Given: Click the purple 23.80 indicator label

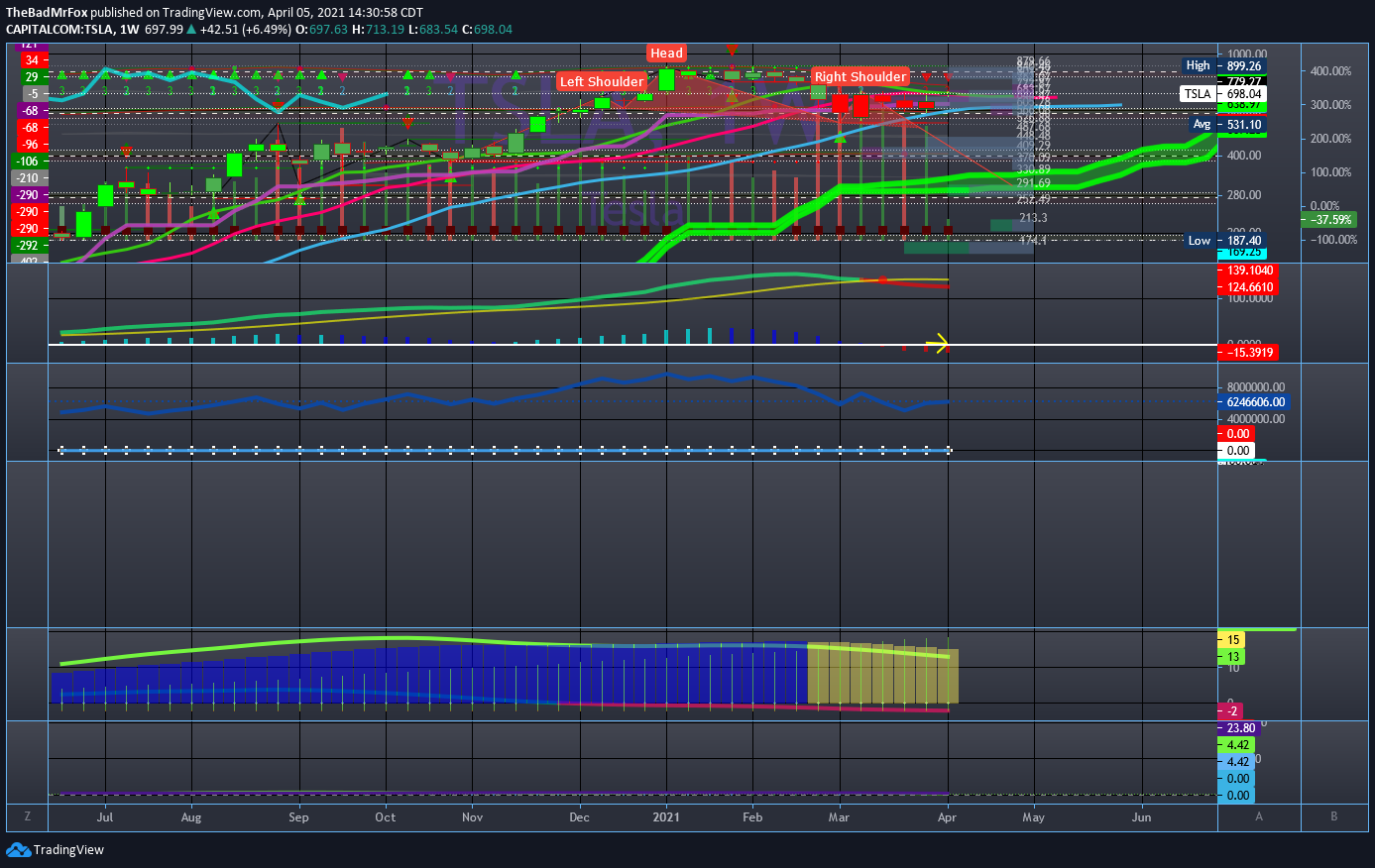Looking at the screenshot, I should (1240, 728).
